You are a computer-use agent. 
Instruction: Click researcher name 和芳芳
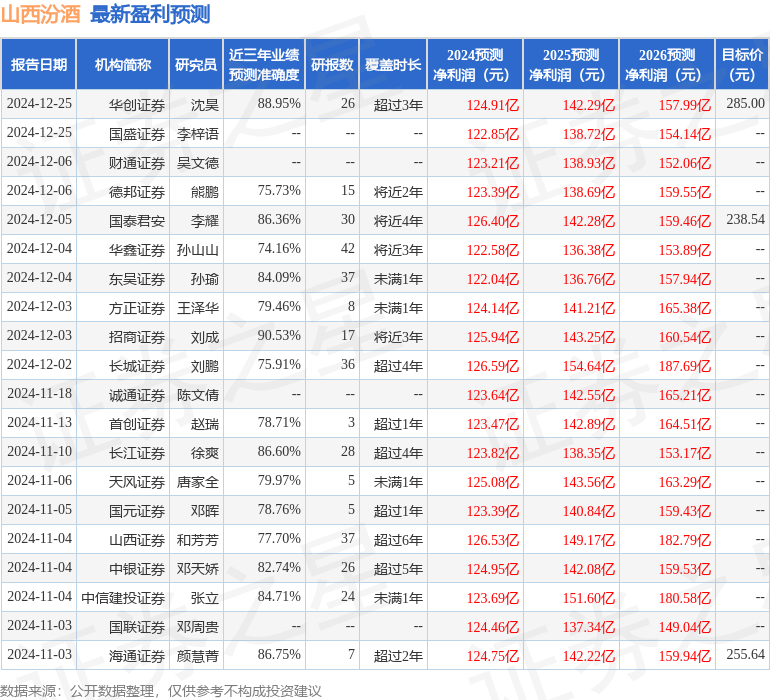tap(198, 540)
